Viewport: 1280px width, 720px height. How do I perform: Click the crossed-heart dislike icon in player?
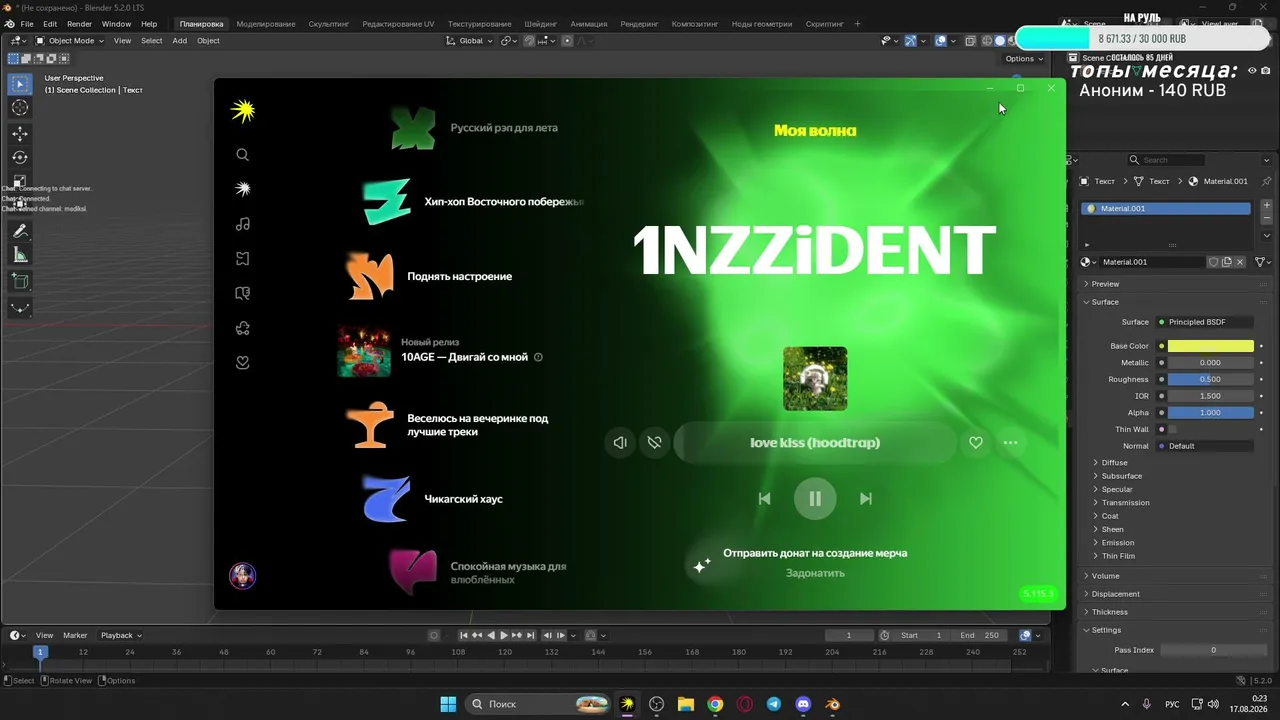click(654, 442)
